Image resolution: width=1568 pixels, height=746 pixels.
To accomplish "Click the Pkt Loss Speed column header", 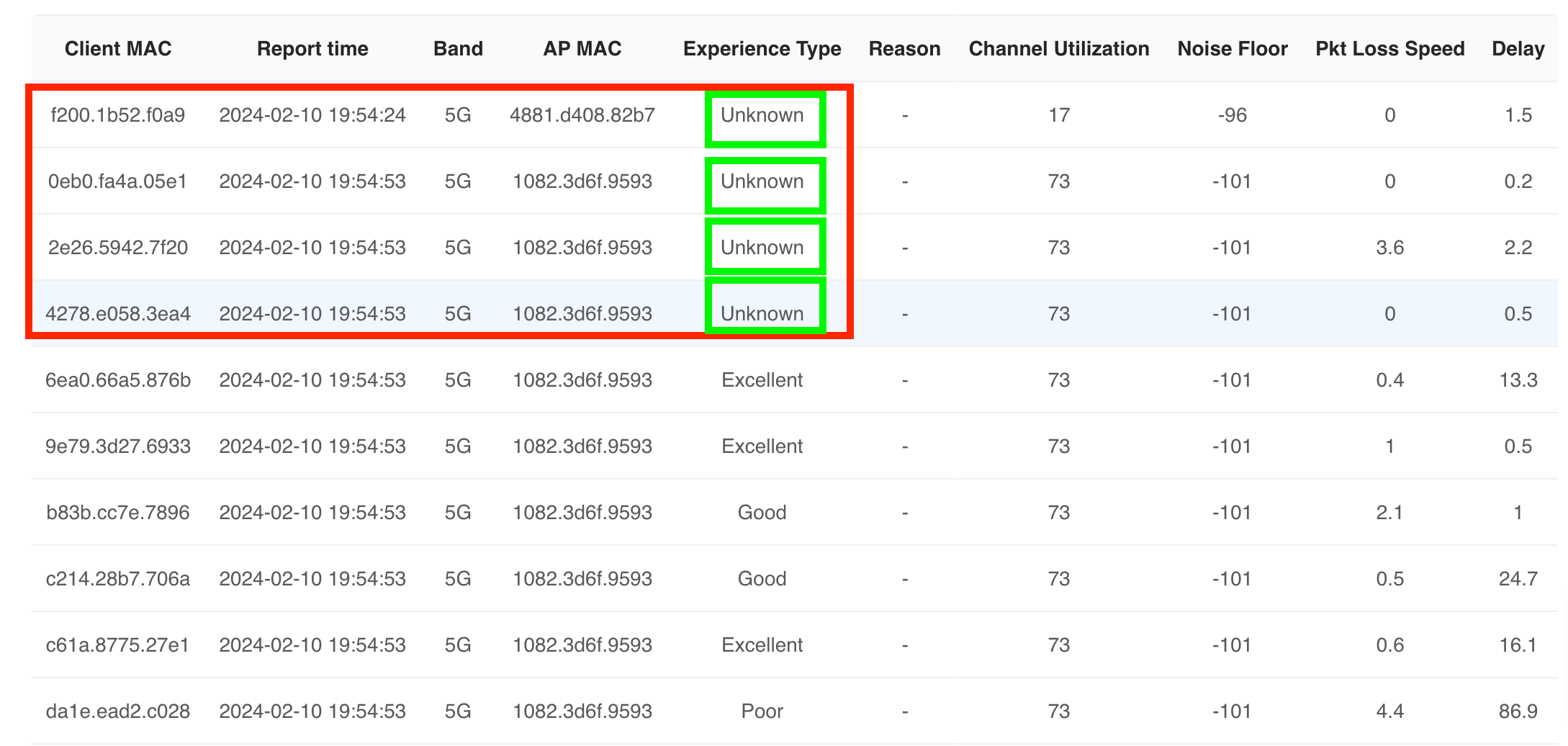I will click(x=1390, y=49).
